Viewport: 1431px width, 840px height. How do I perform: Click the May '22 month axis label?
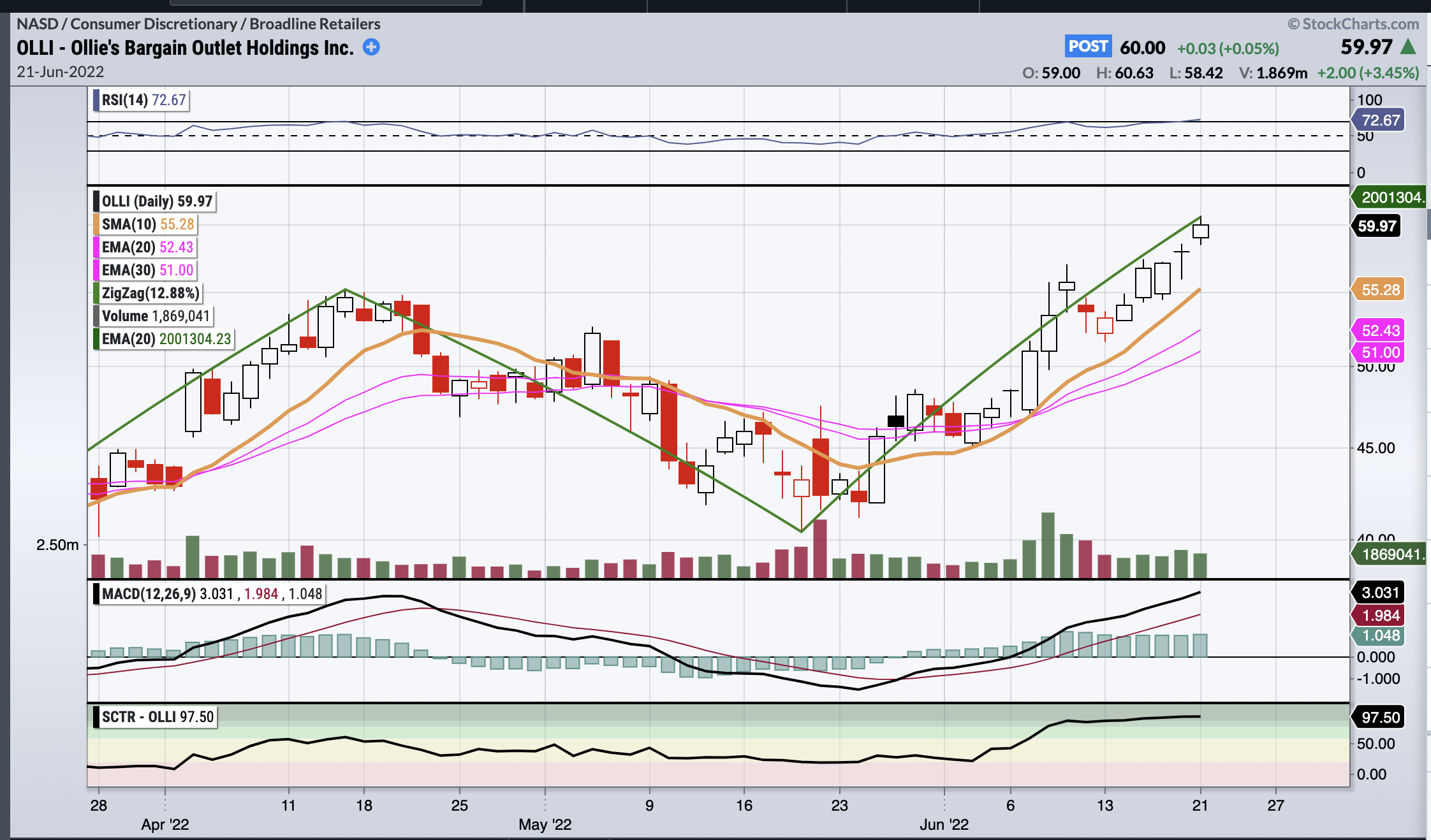click(545, 824)
